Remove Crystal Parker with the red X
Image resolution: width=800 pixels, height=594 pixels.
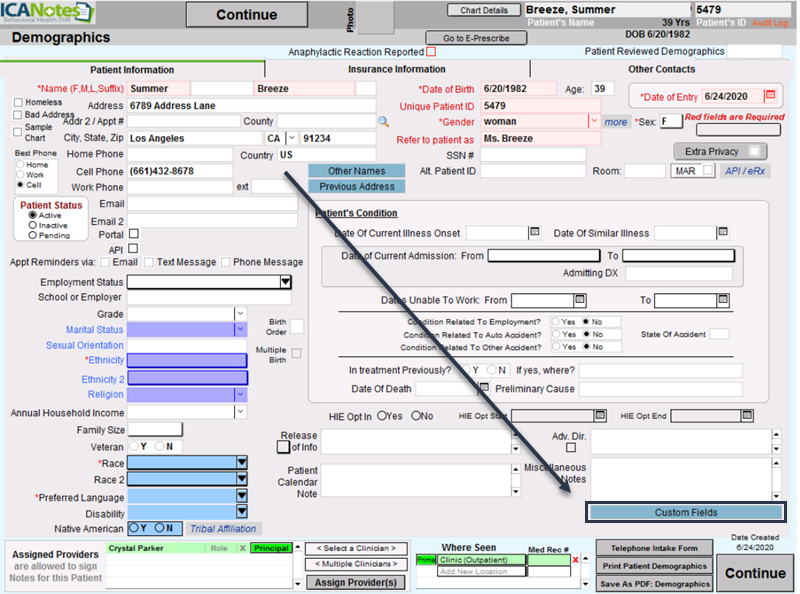[240, 548]
